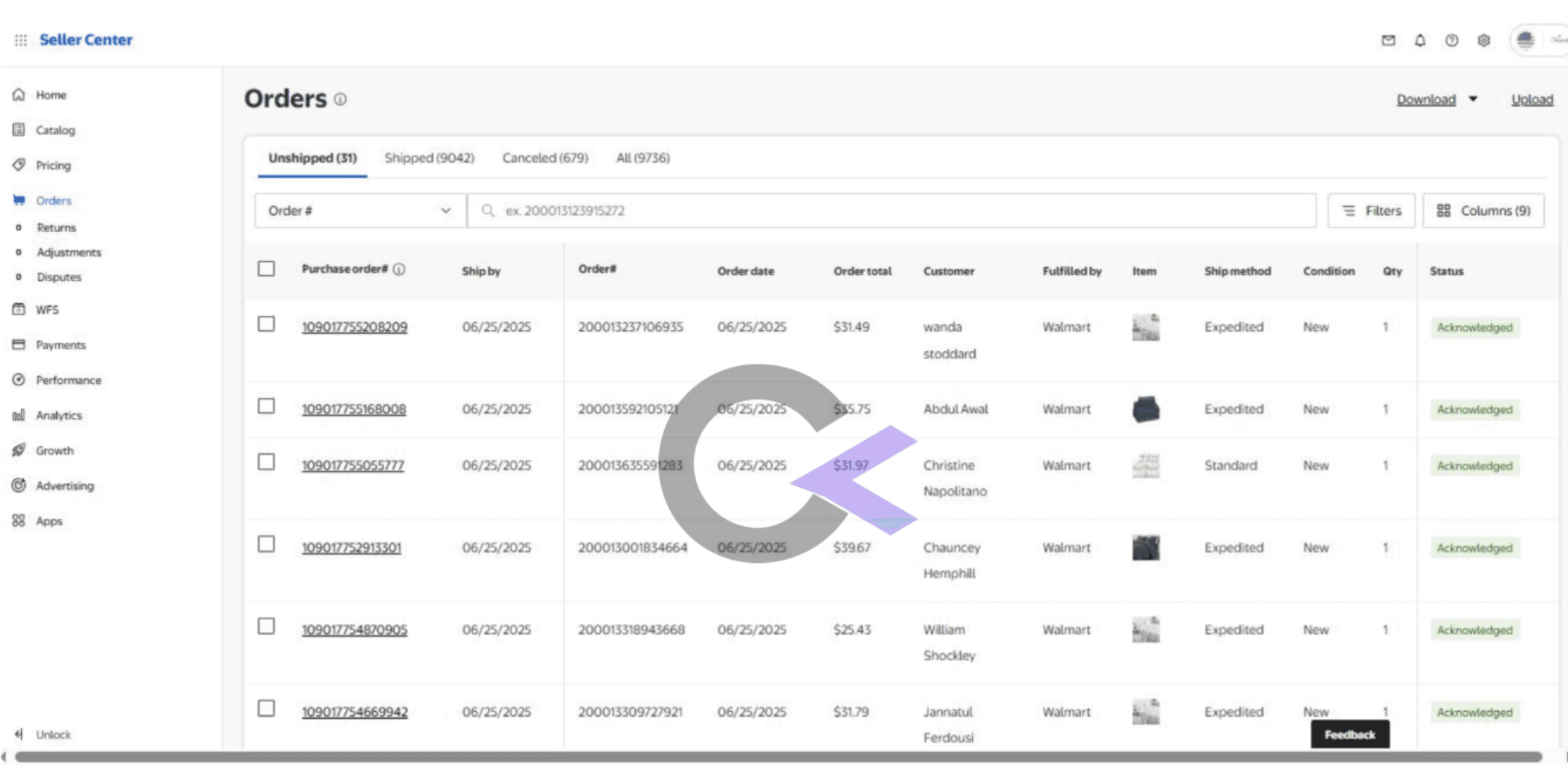Screen dimensions: 1568x784
Task: Open the Columns (9) selector
Action: pyautogui.click(x=1483, y=211)
